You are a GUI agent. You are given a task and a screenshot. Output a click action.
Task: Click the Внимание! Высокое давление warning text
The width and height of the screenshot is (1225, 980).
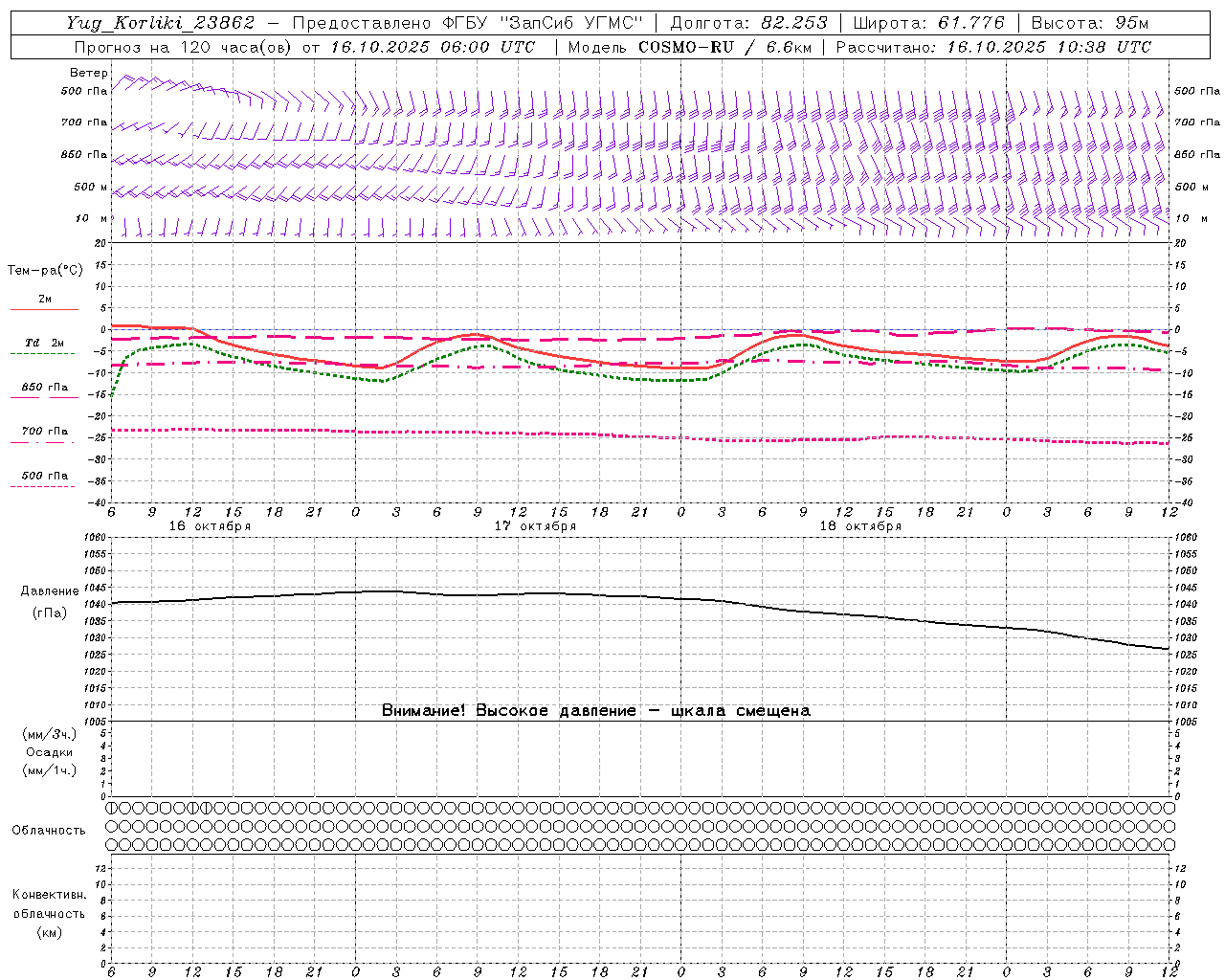pos(595,710)
